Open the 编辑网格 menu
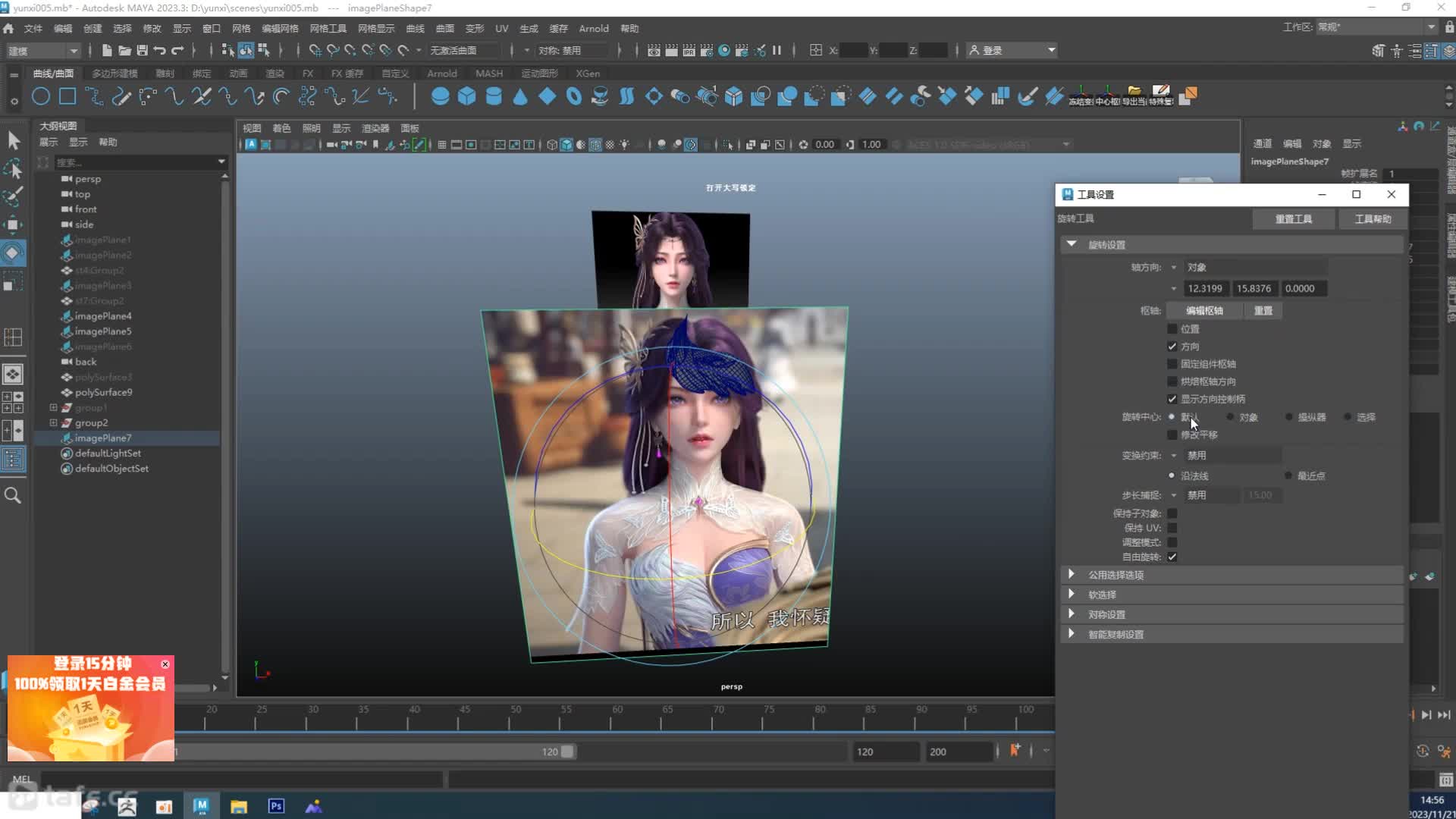This screenshot has width=1456, height=819. coord(280,28)
